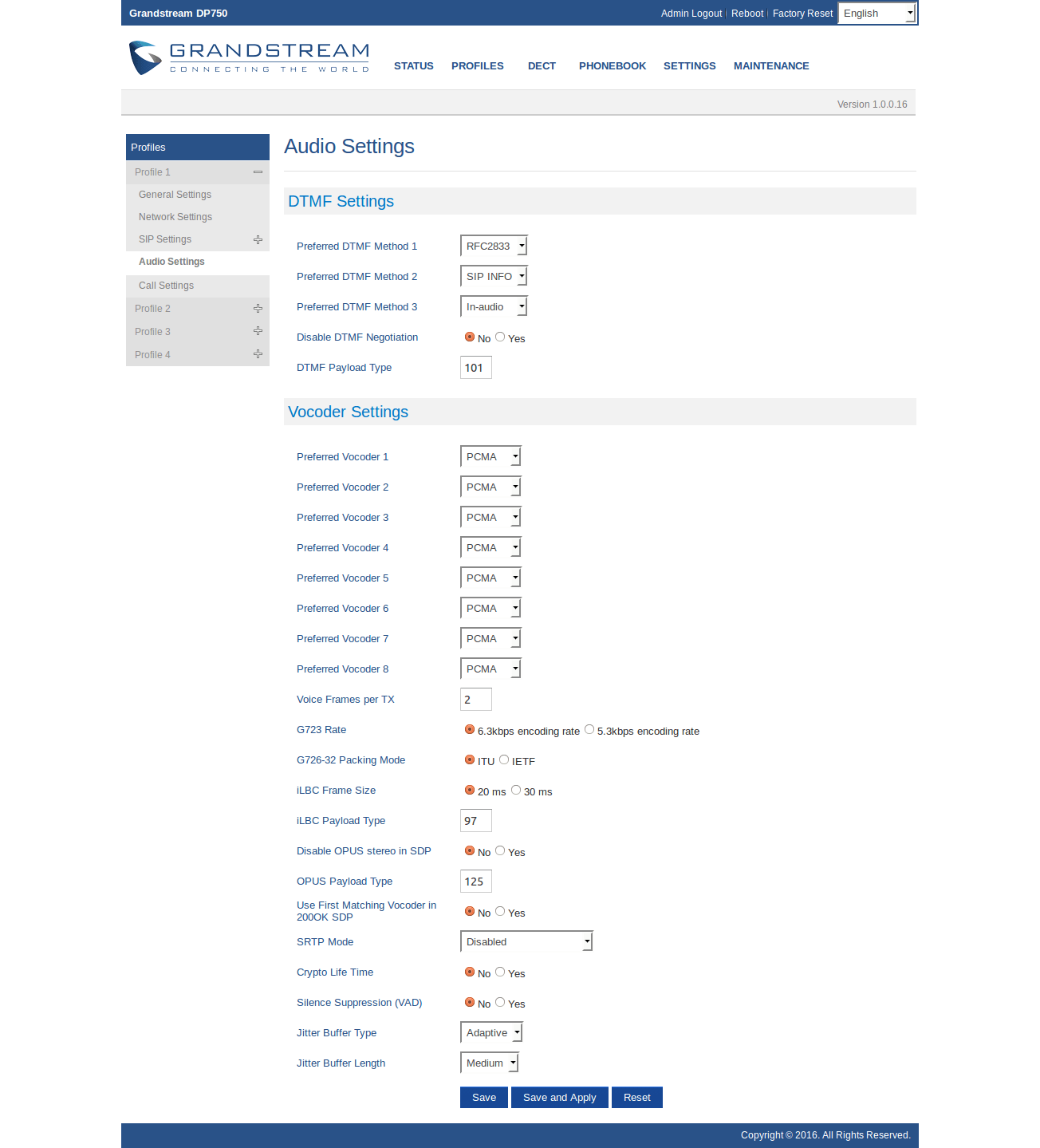This screenshot has height=1148, width=1040.
Task: Open the language selector dropdown
Action: [877, 14]
